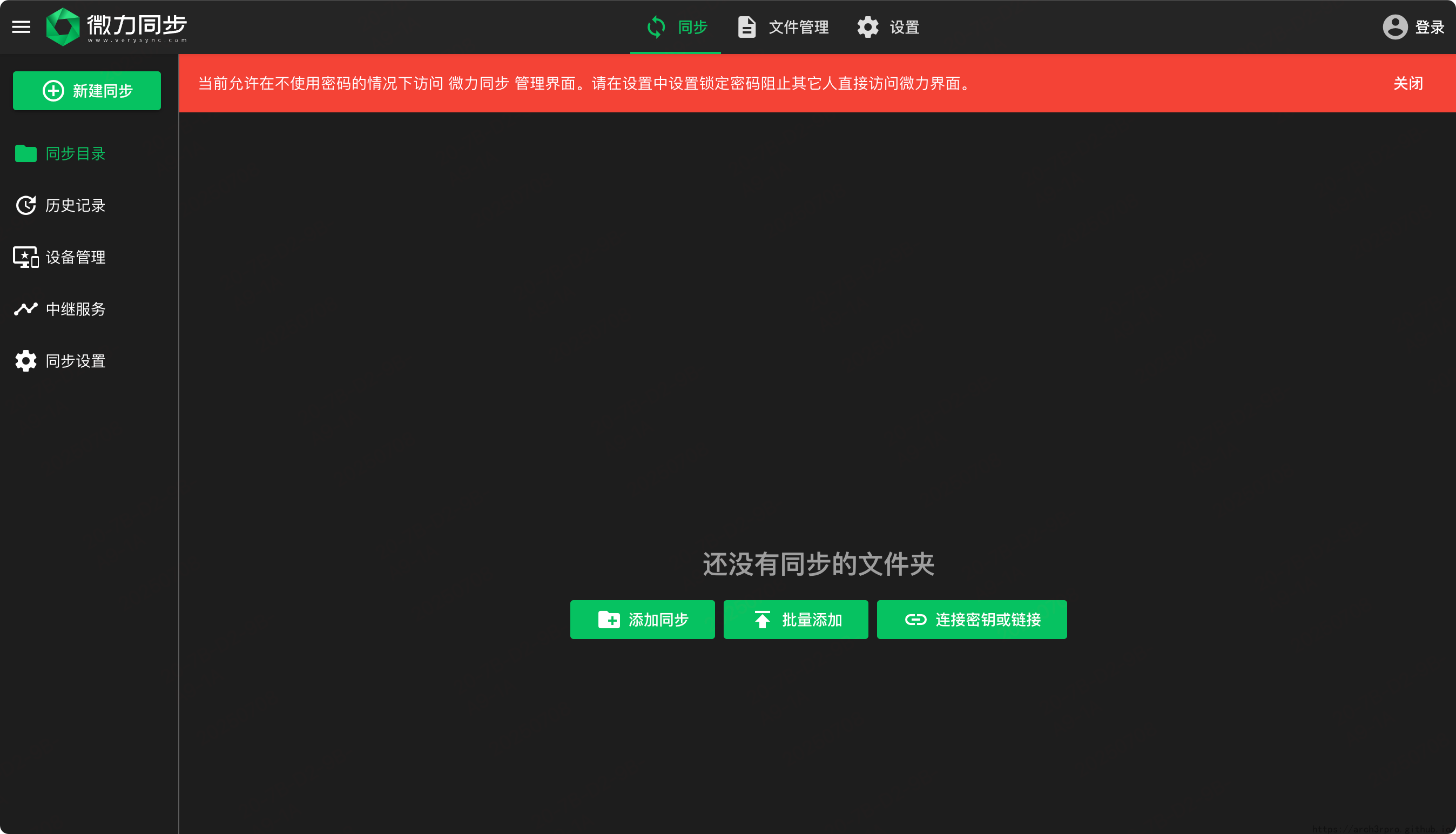This screenshot has width=1456, height=834.
Task: Click the 历史记录 clock icon
Action: pyautogui.click(x=26, y=206)
